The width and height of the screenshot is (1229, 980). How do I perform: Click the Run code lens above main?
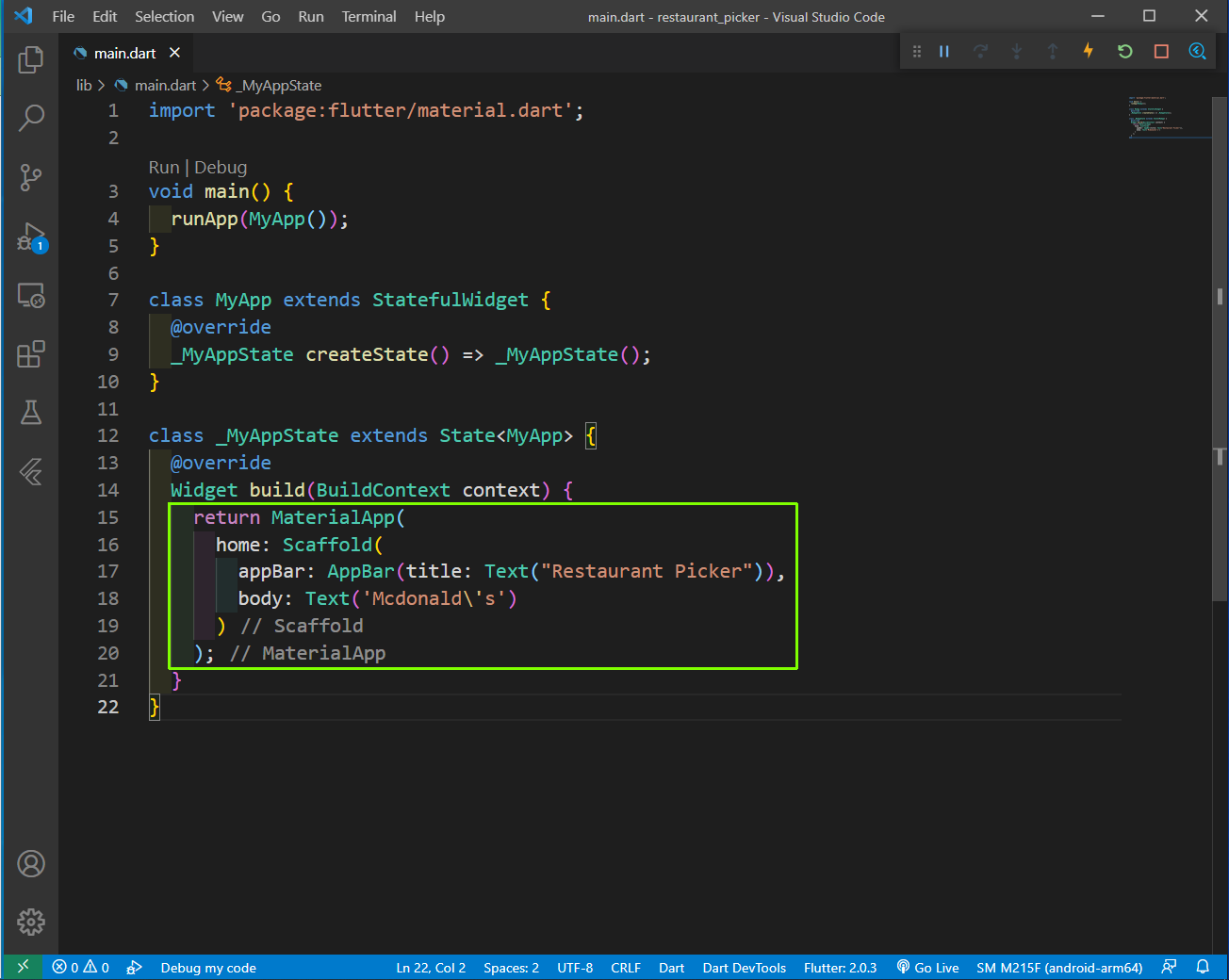click(163, 167)
